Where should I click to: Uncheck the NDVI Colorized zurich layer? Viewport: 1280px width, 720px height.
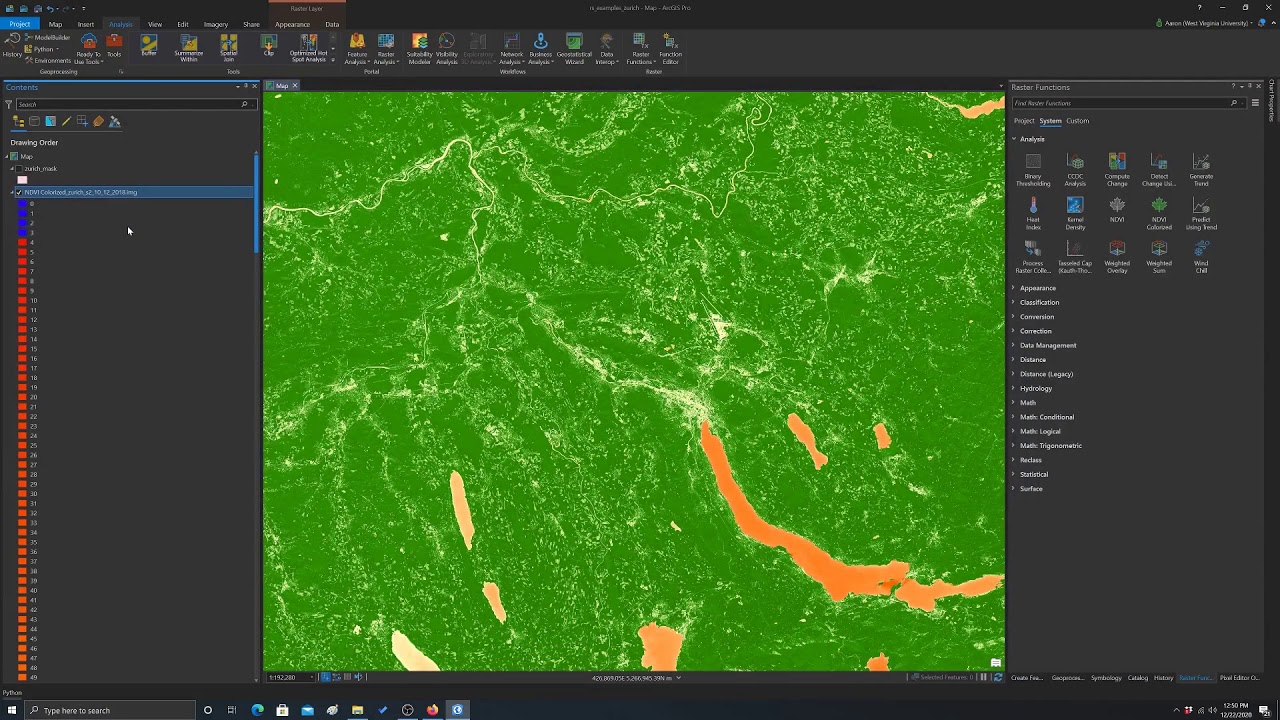[19, 192]
